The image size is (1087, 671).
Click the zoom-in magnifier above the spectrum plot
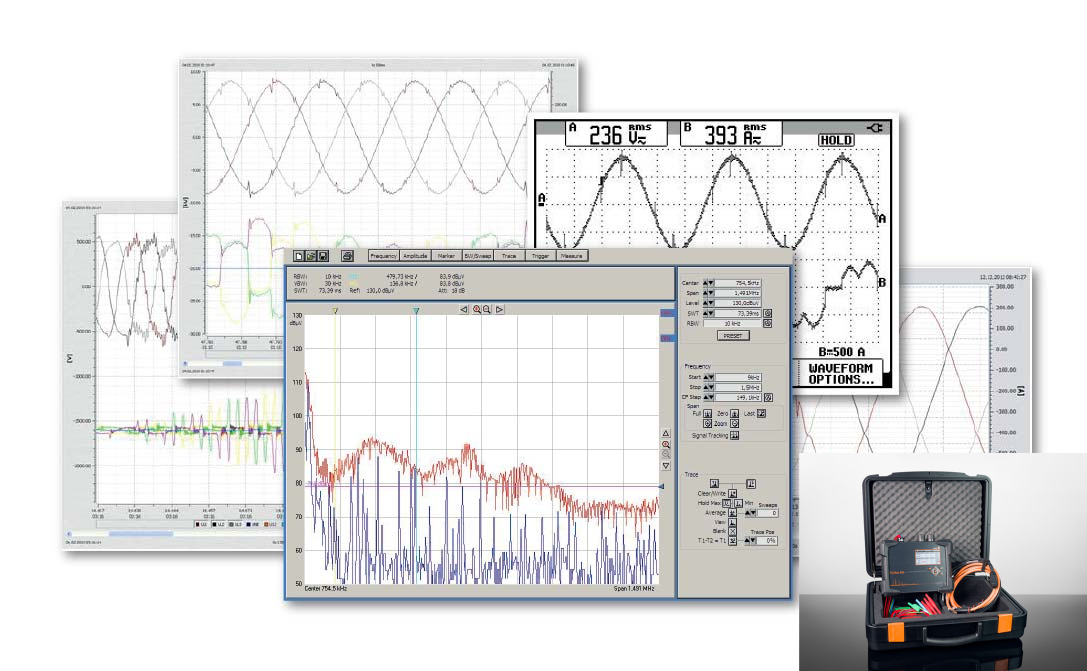(x=477, y=309)
